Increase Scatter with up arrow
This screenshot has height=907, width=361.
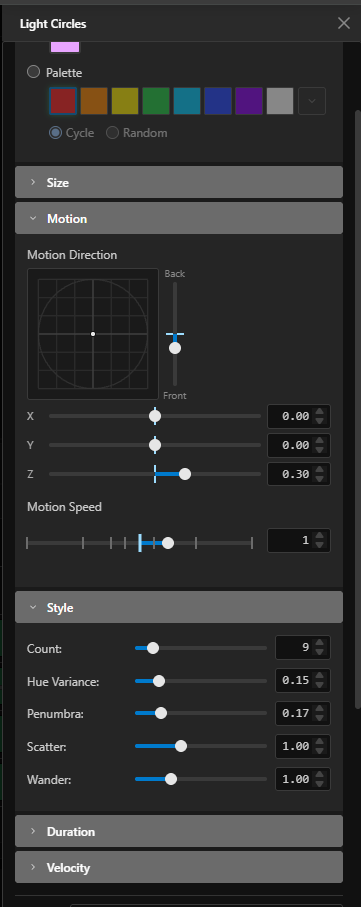pyautogui.click(x=319, y=742)
